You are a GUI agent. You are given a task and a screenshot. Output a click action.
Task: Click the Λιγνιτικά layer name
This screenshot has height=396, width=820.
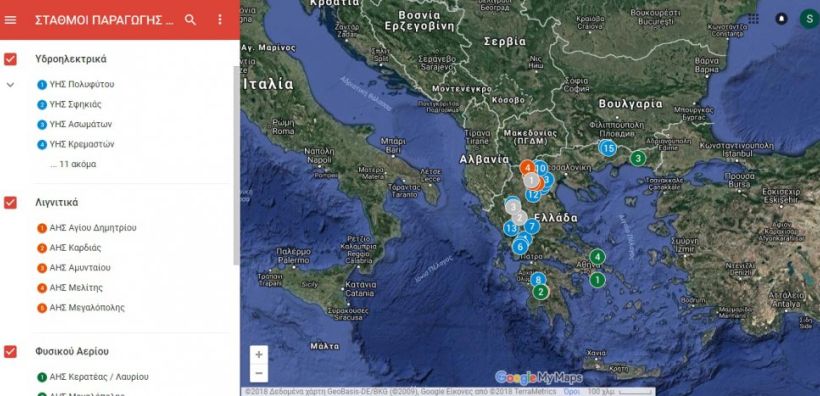click(57, 202)
